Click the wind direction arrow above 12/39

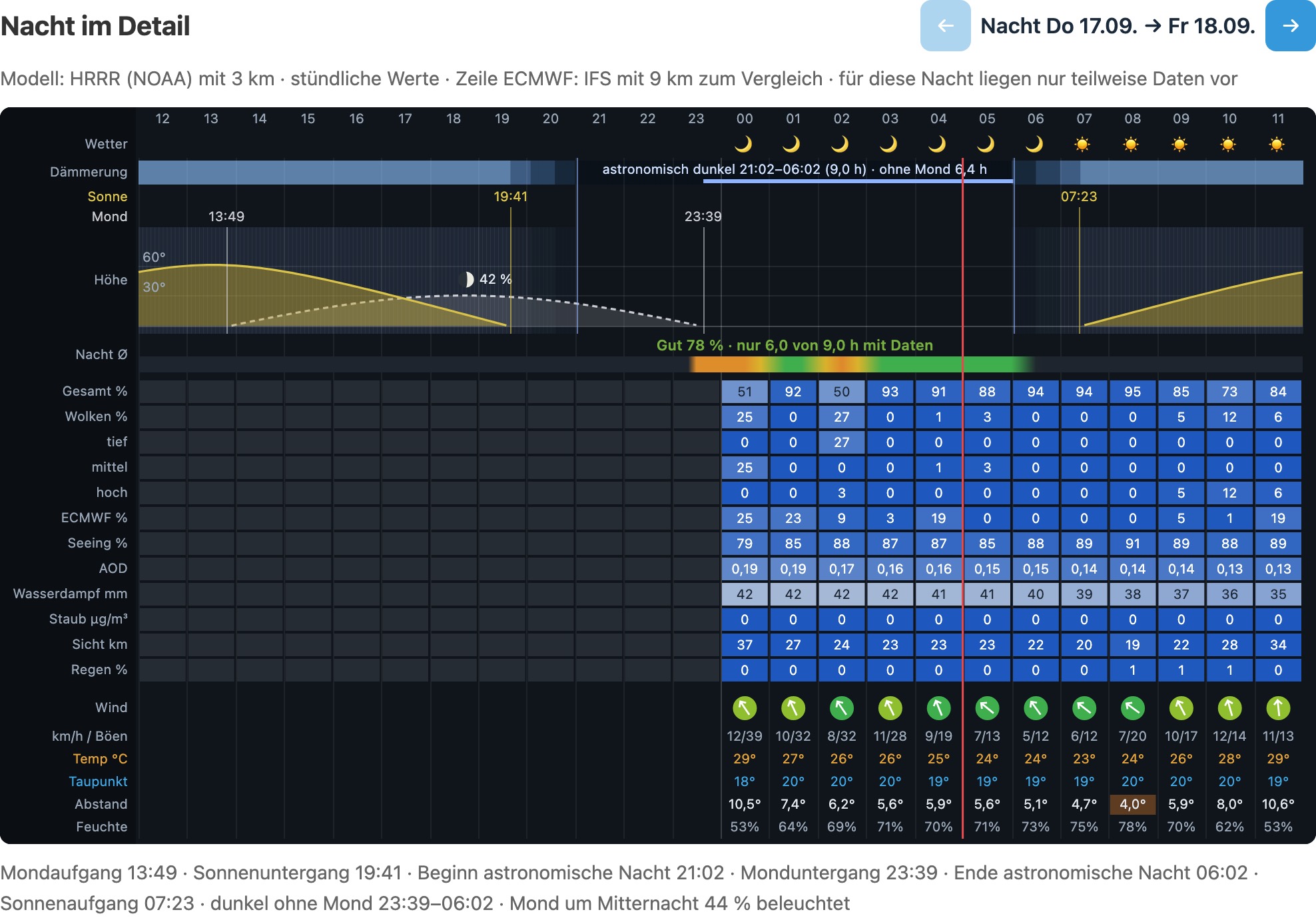745,707
